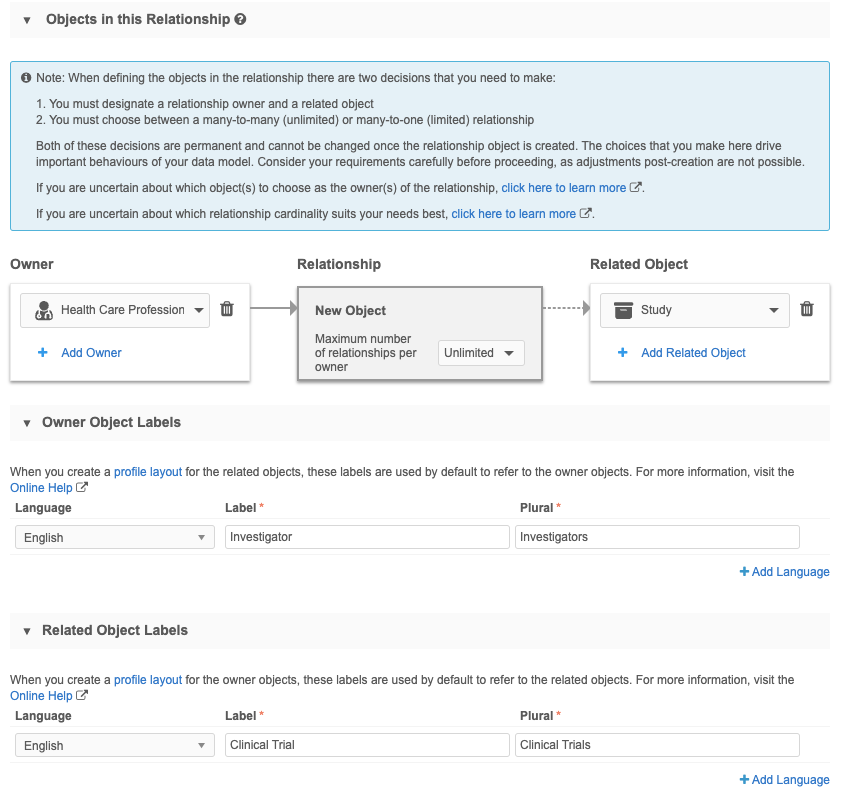The height and width of the screenshot is (792, 845).
Task: Collapse the Owner Object Labels section
Action: (x=27, y=423)
